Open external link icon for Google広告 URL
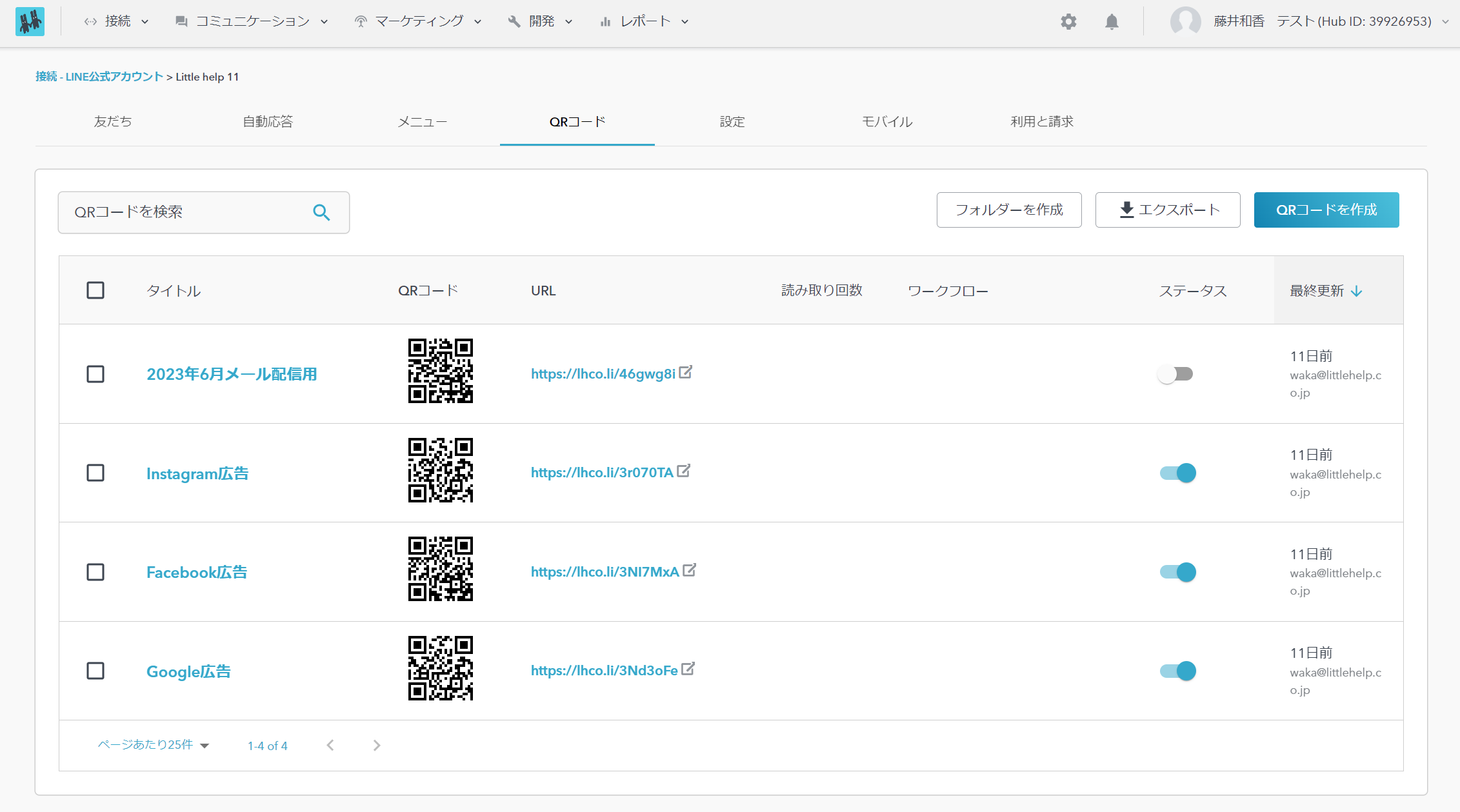Viewport: 1460px width, 812px height. pyautogui.click(x=688, y=669)
